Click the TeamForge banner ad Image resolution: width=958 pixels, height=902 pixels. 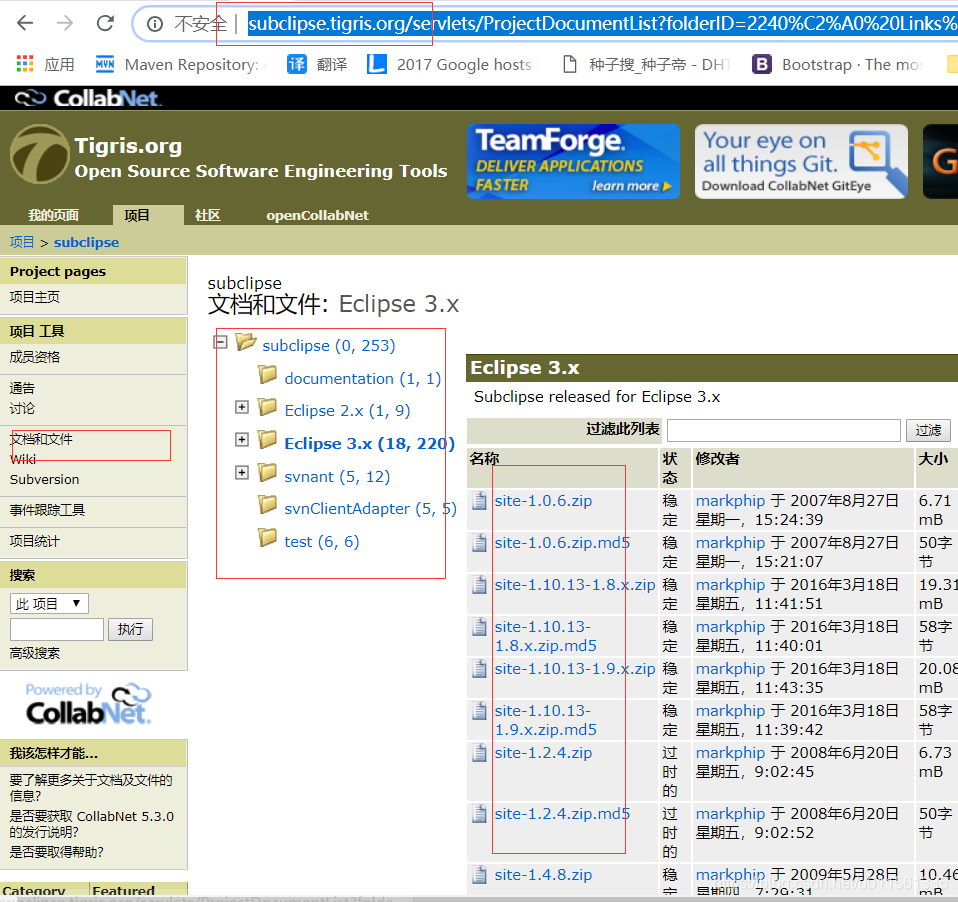(x=573, y=161)
